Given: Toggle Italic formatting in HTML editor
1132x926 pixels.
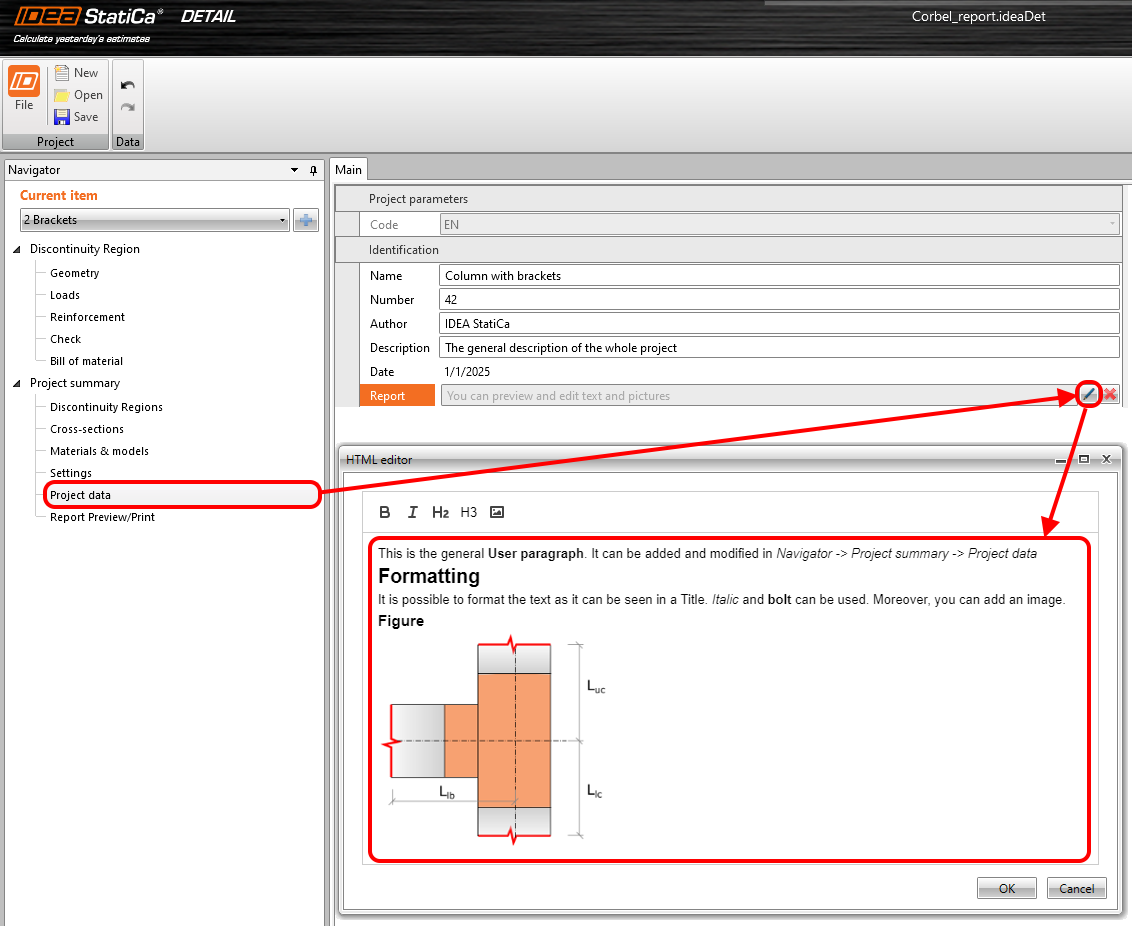Looking at the screenshot, I should click(412, 512).
